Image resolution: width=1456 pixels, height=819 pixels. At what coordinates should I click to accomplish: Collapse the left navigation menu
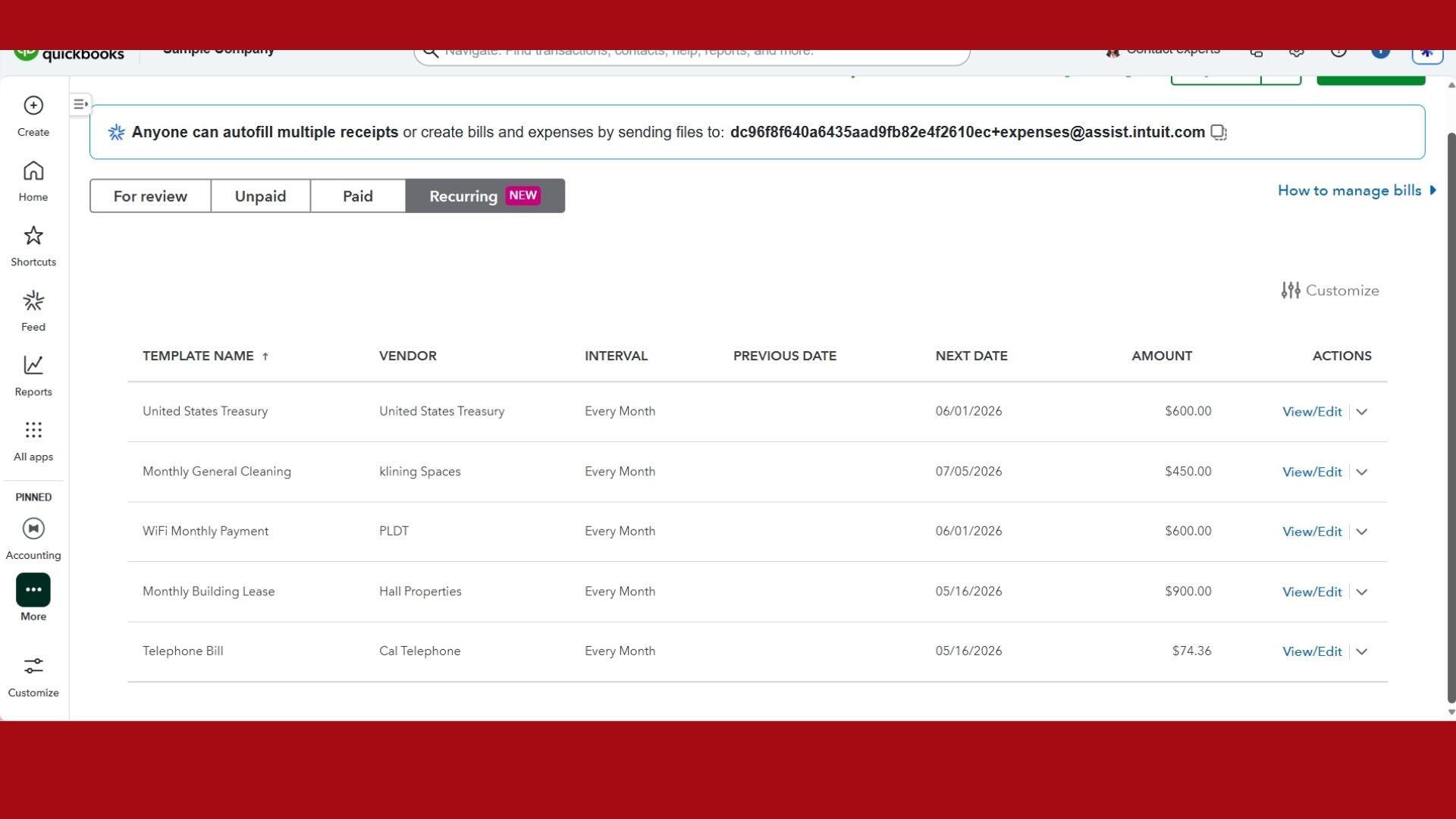[80, 104]
